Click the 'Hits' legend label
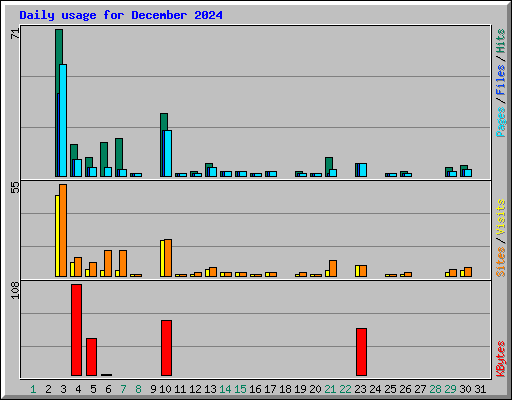 tap(500, 41)
